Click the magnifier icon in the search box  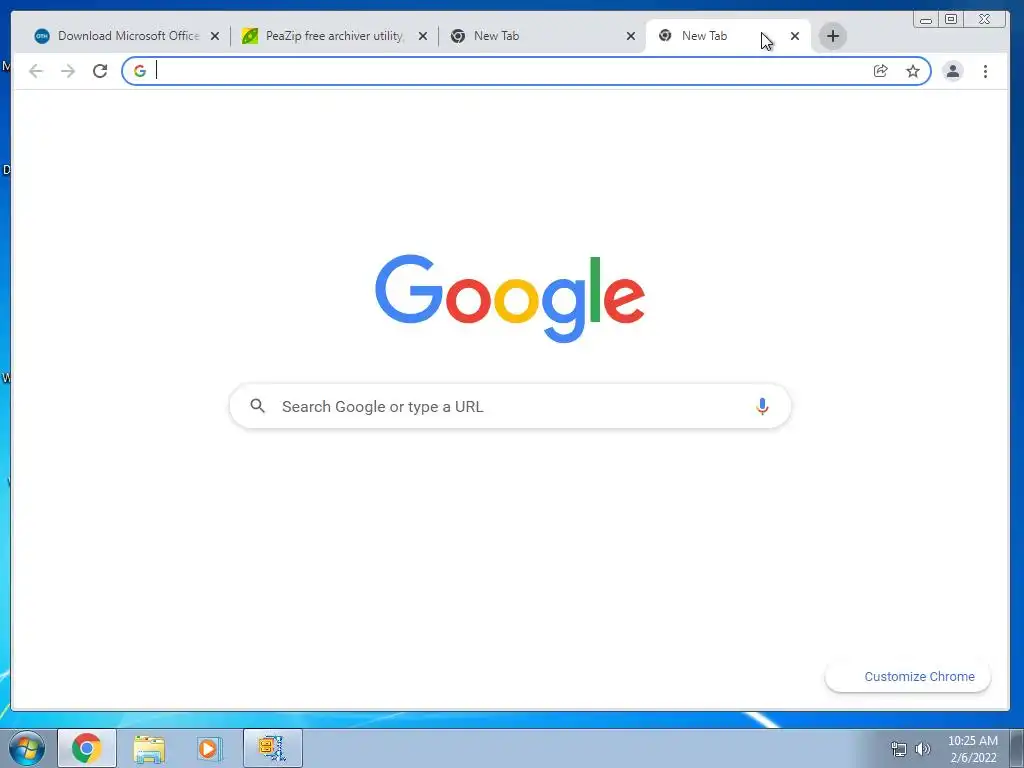click(258, 406)
